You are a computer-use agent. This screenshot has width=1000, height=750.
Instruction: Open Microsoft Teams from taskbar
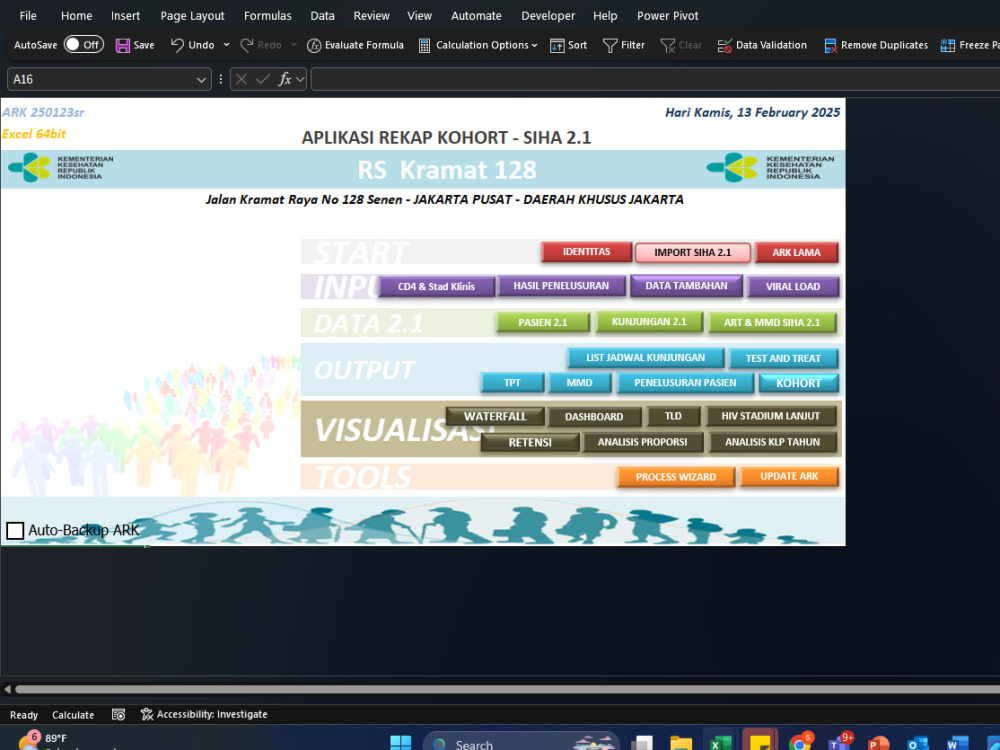(838, 743)
